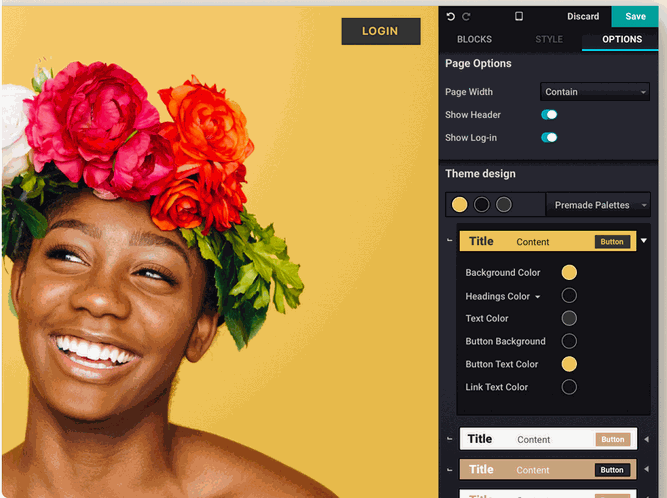Change the Background Color swatch
Image resolution: width=667 pixels, height=498 pixels.
[569, 272]
